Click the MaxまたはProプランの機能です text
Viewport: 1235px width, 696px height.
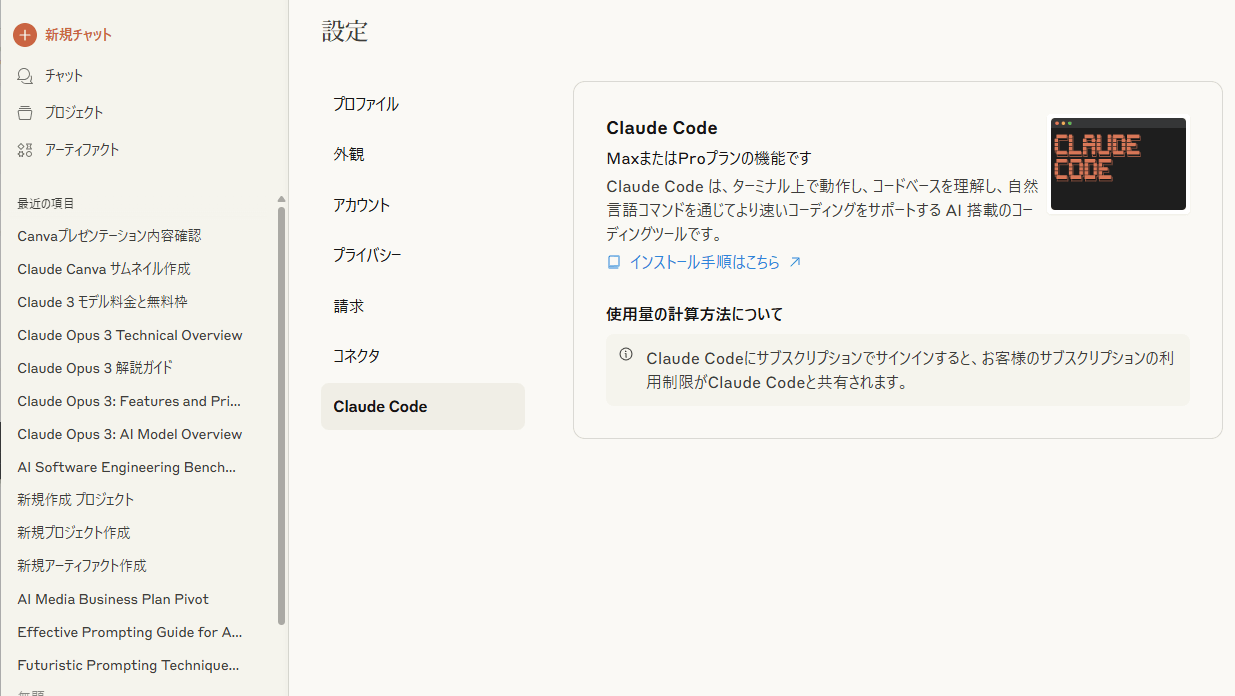pyautogui.click(x=709, y=158)
